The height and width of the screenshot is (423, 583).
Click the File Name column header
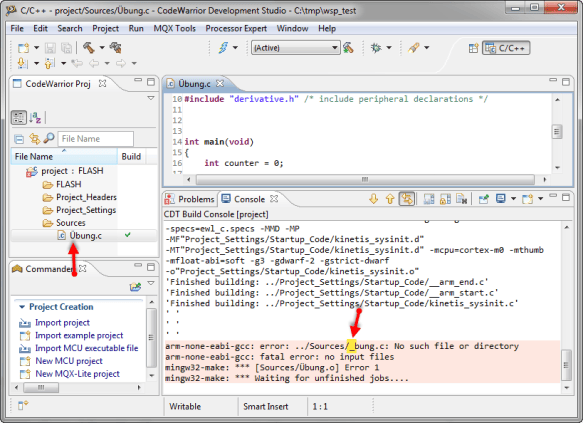click(64, 156)
